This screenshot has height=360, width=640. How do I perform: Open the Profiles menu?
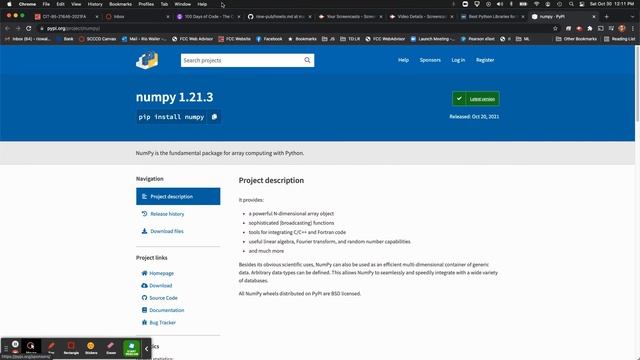pyautogui.click(x=146, y=4)
